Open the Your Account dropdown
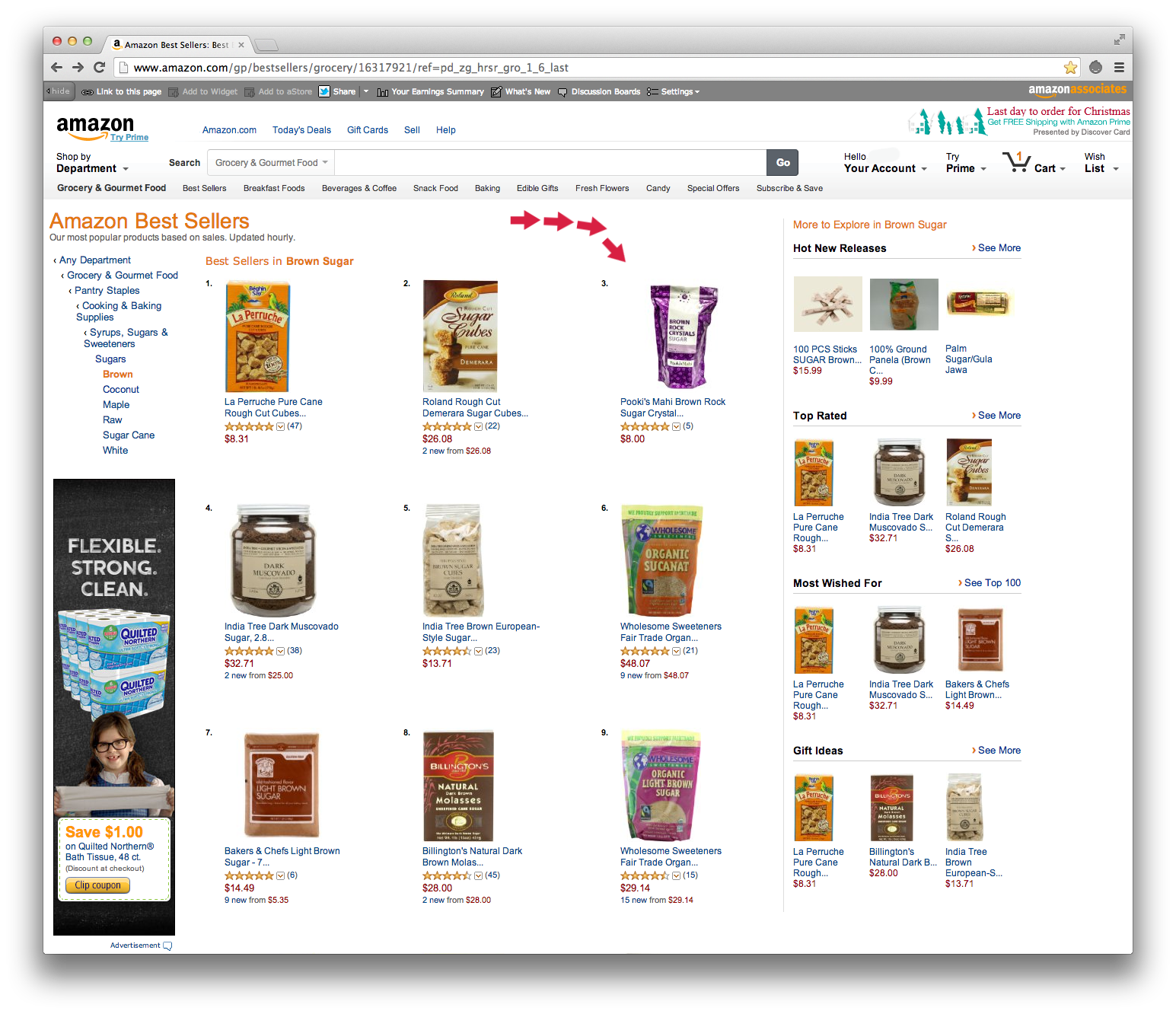Viewport: 1176px width, 1014px height. pyautogui.click(x=885, y=163)
